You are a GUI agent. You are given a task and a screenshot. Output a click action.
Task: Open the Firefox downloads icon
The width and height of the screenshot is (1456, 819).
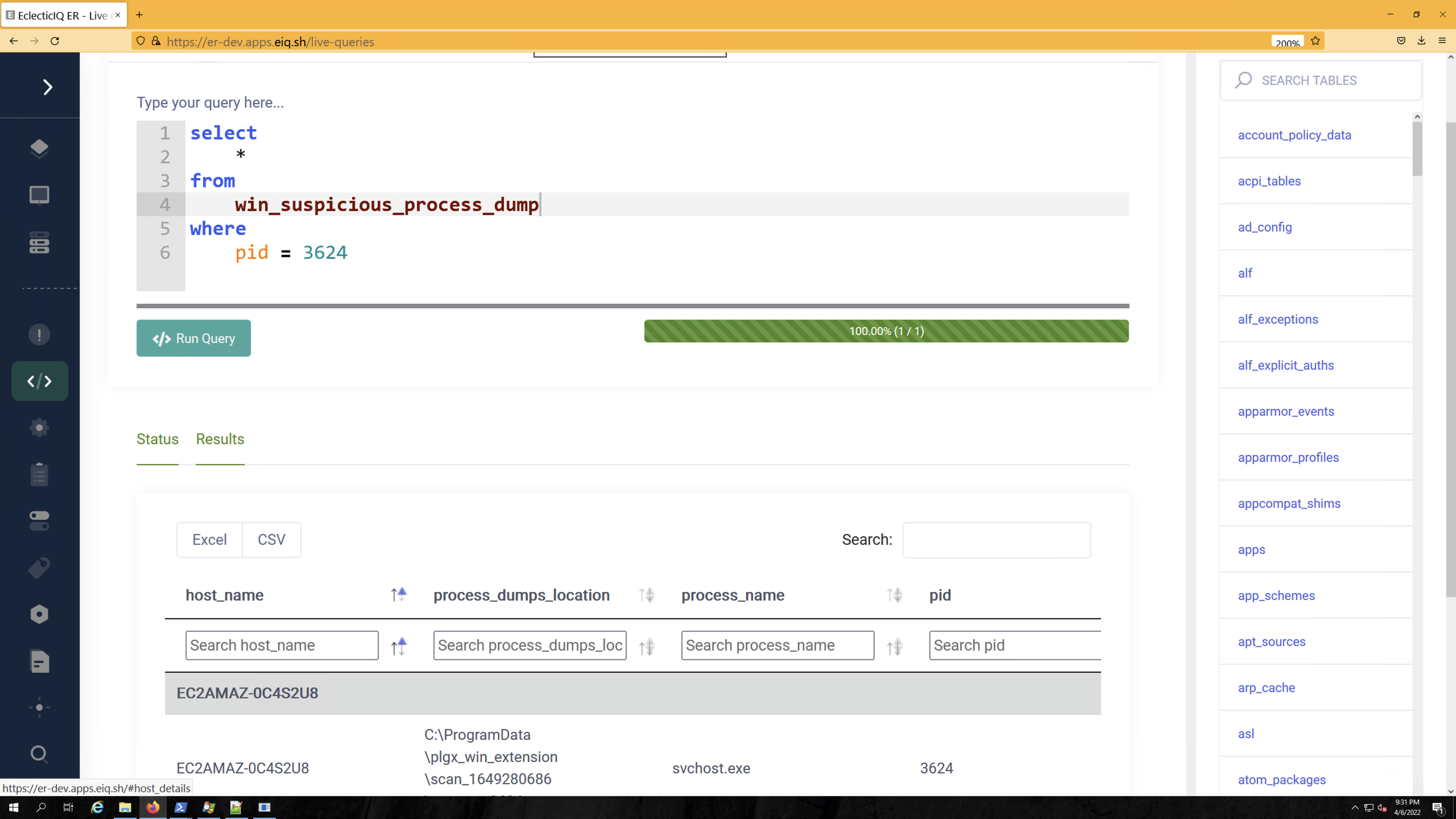pos(1421,41)
